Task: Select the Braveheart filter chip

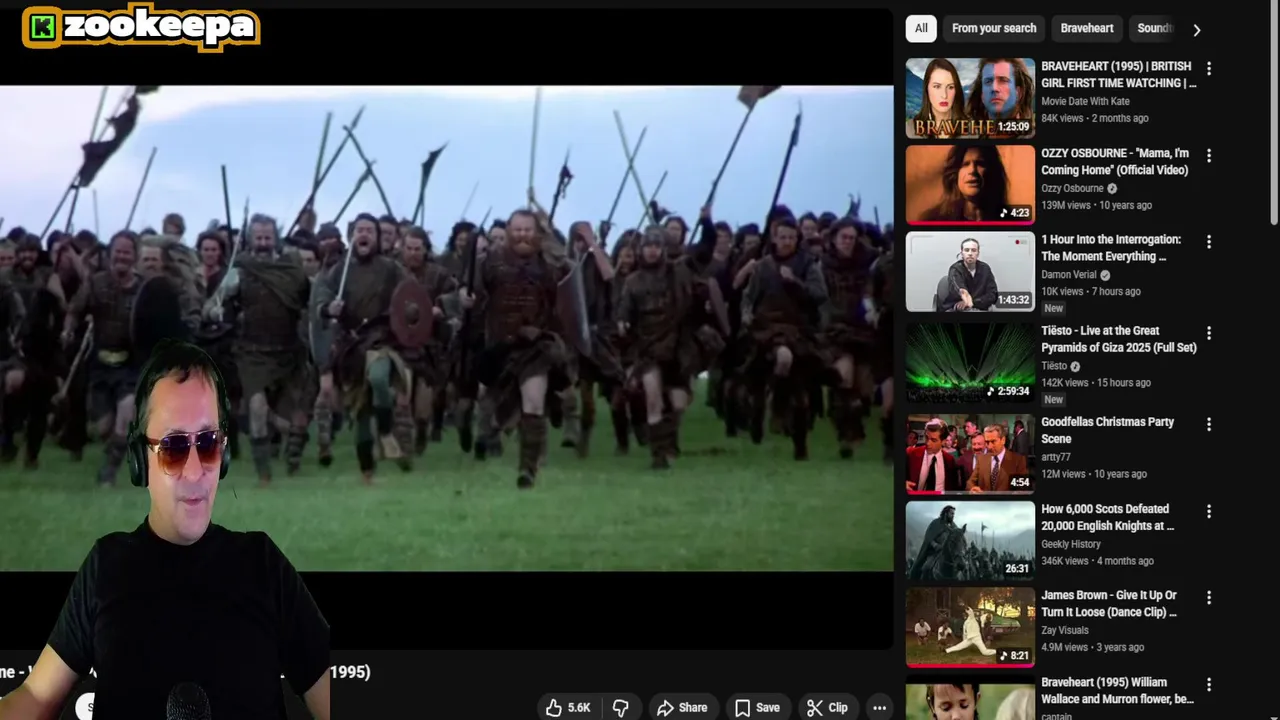Action: click(1087, 28)
